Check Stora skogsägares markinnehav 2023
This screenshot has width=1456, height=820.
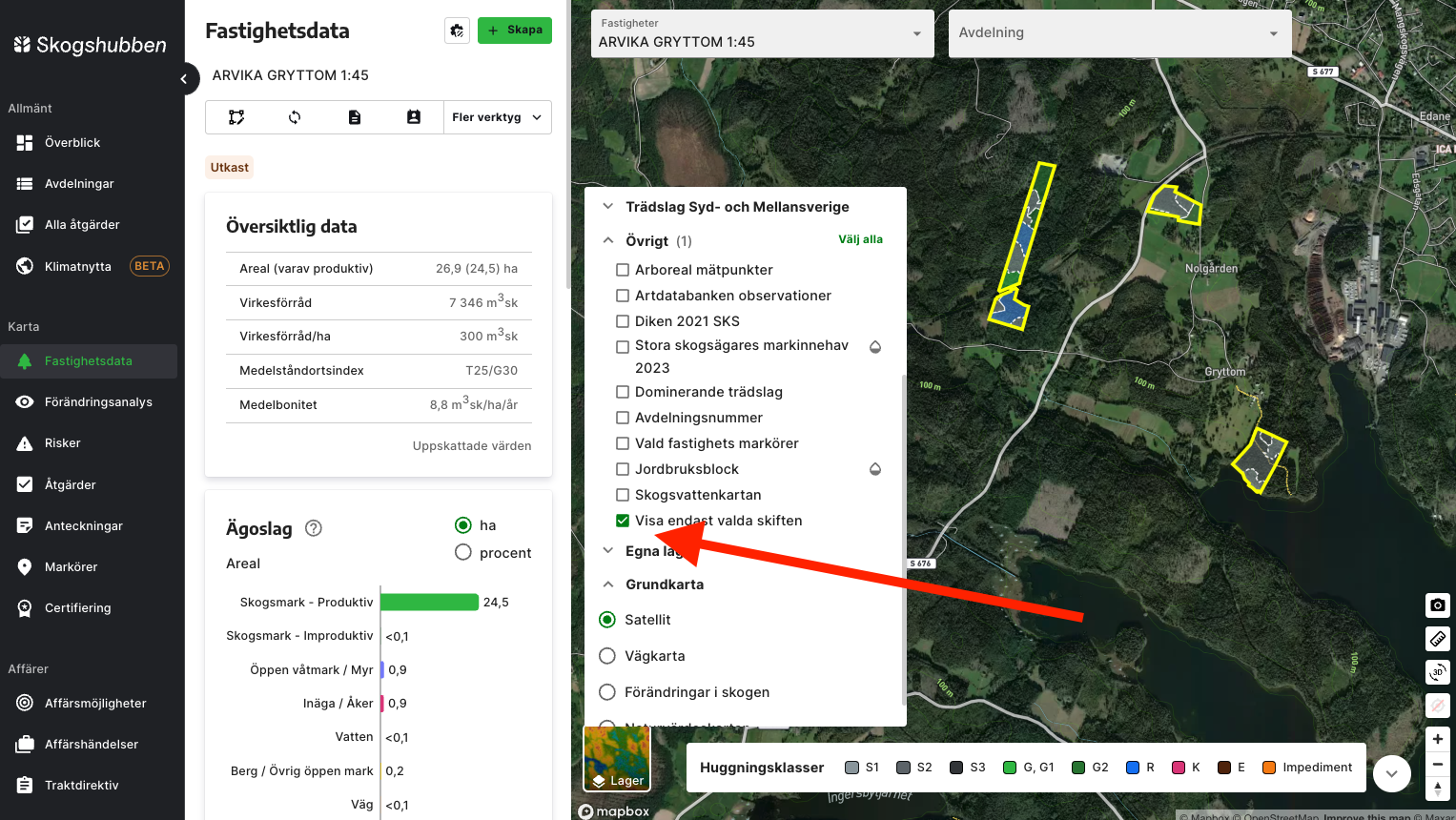pyautogui.click(x=623, y=347)
